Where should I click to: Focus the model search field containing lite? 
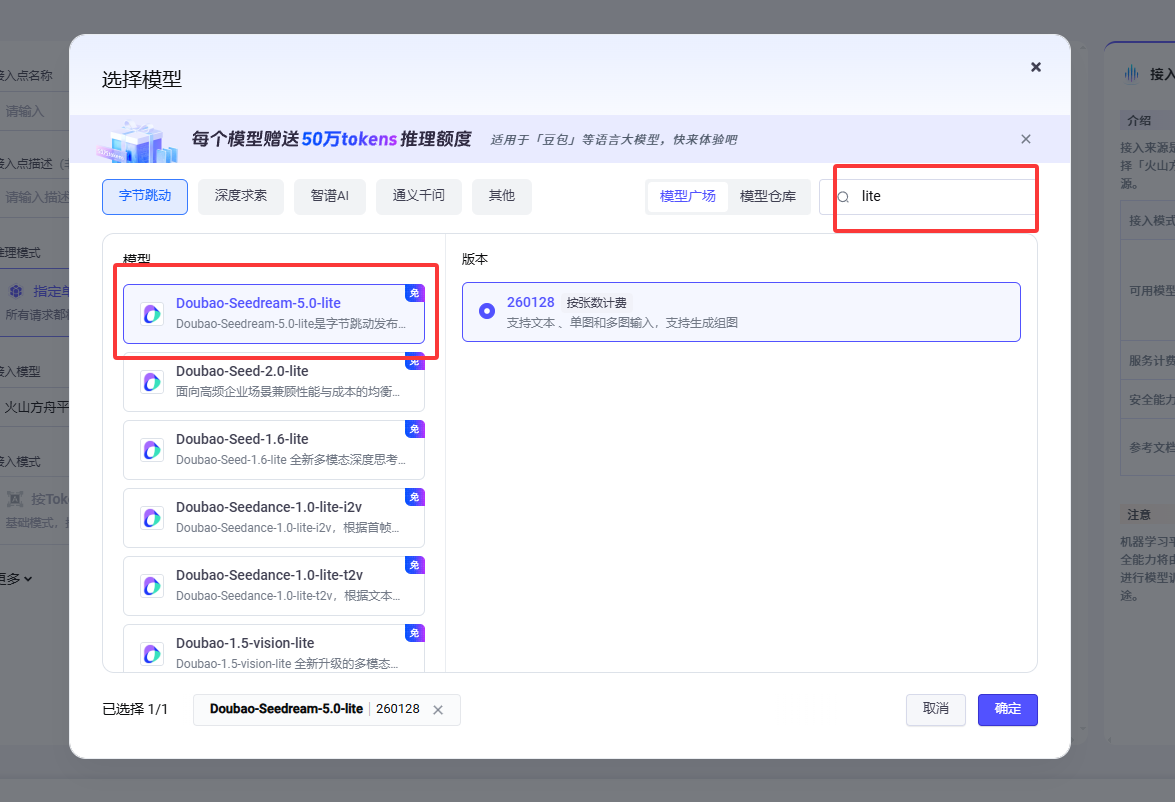click(940, 197)
